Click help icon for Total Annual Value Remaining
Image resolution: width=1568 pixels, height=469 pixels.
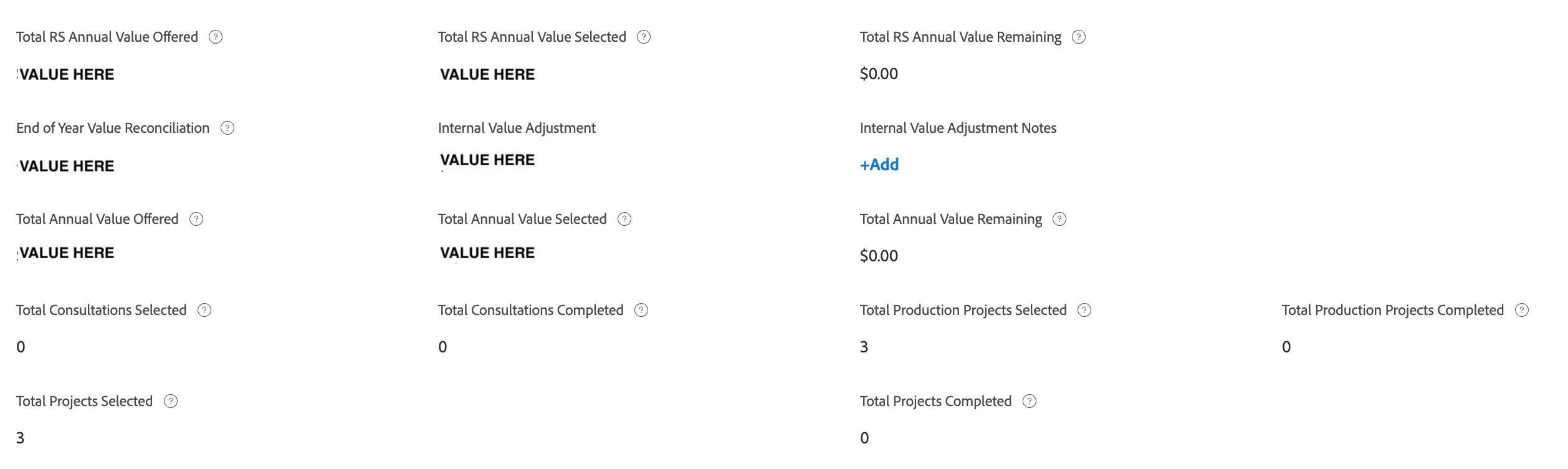tap(1059, 220)
